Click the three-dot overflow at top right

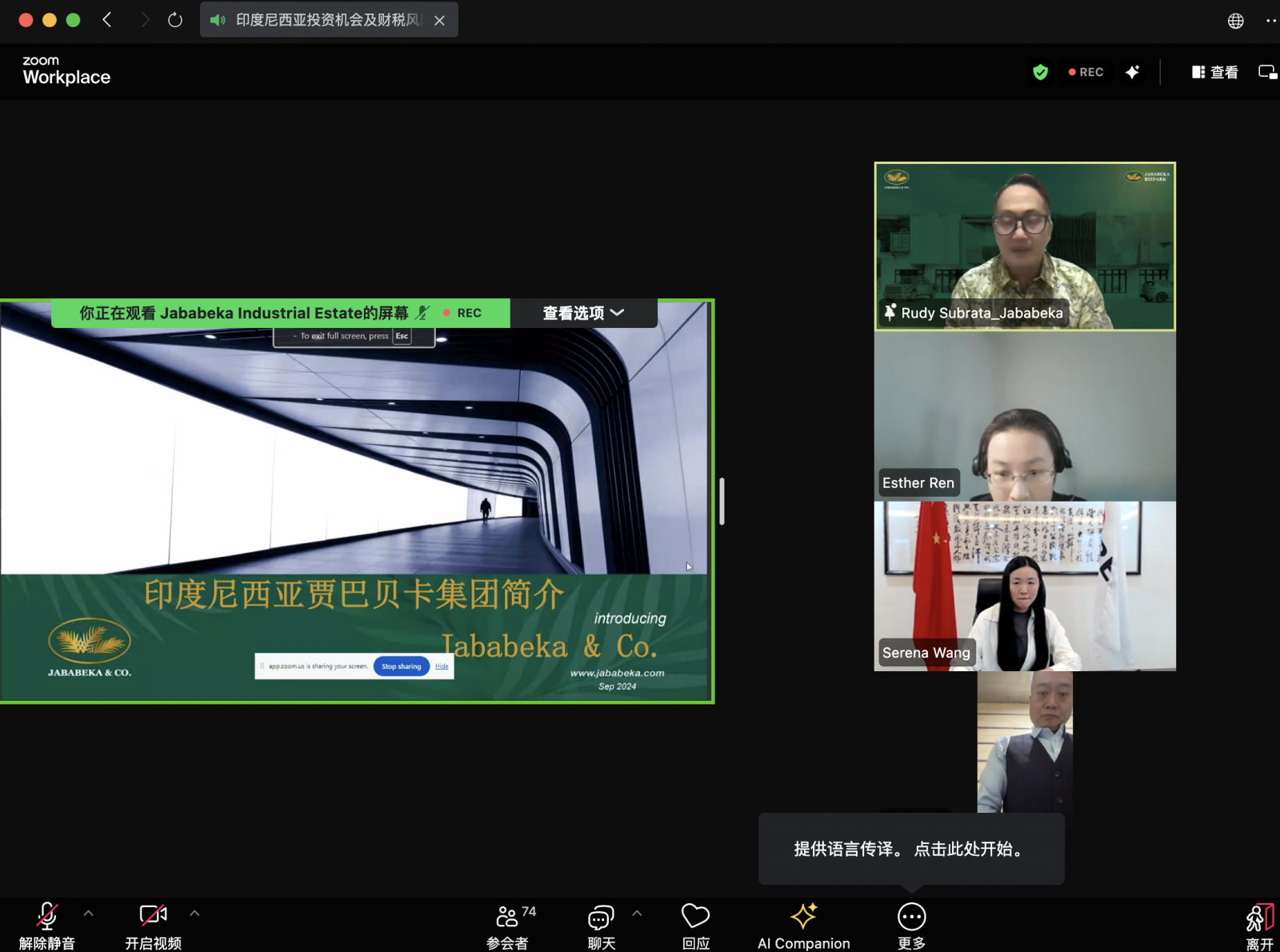point(1271,21)
